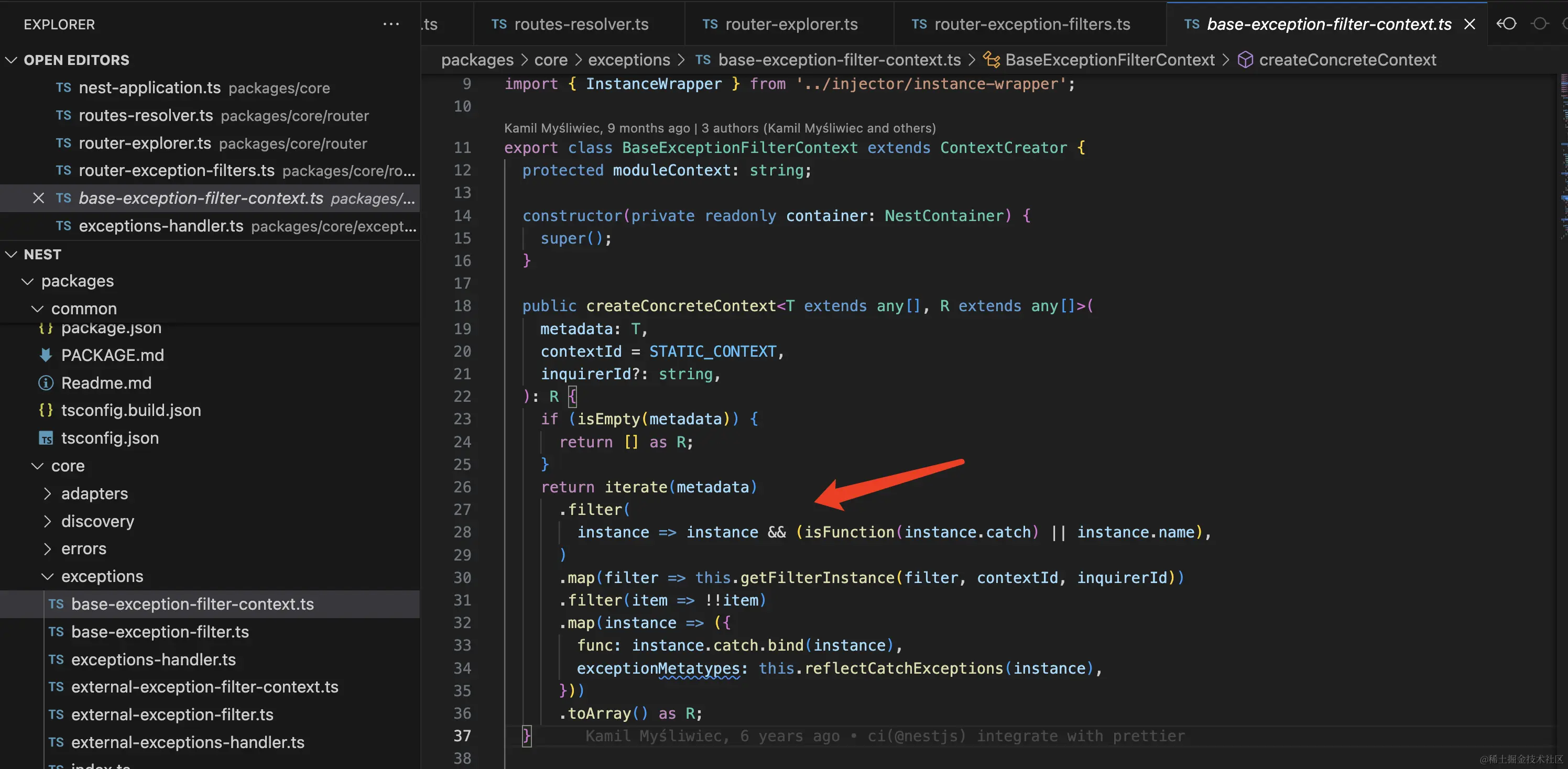1568x769 pixels.
Task: Click git blame author annotation above line 11
Action: 720,128
